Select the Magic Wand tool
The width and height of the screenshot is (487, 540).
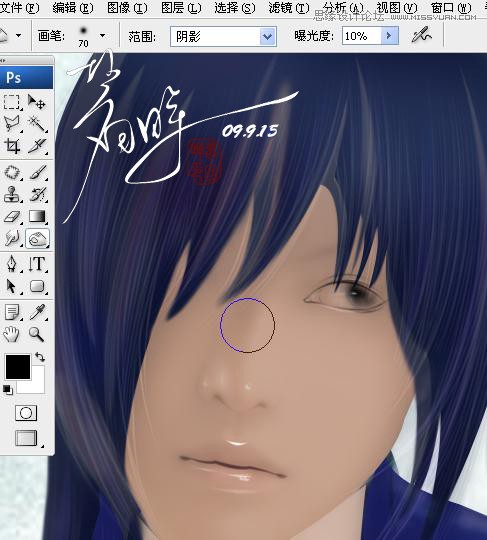(37, 124)
